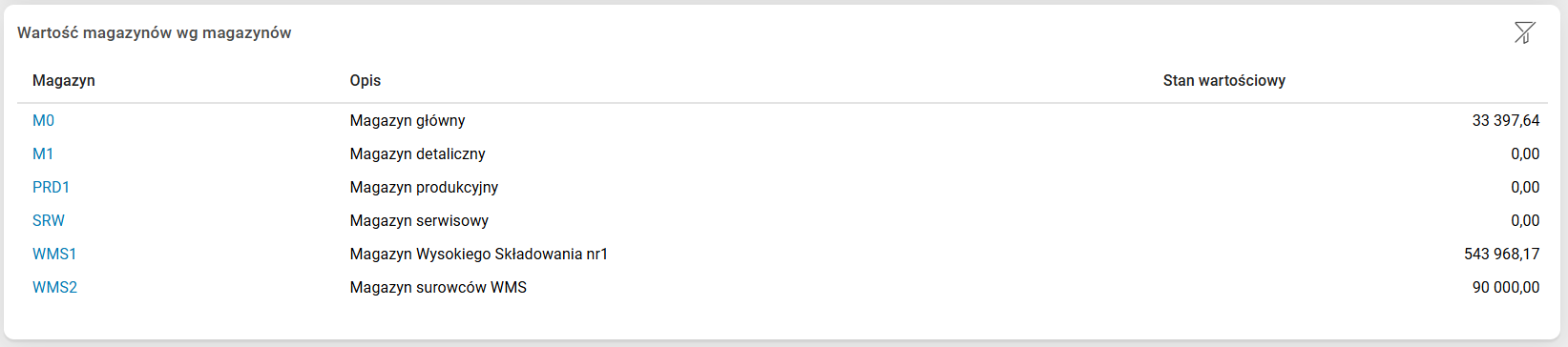Click the value 33 397,64
The width and height of the screenshot is (1568, 347).
pyautogui.click(x=1506, y=120)
